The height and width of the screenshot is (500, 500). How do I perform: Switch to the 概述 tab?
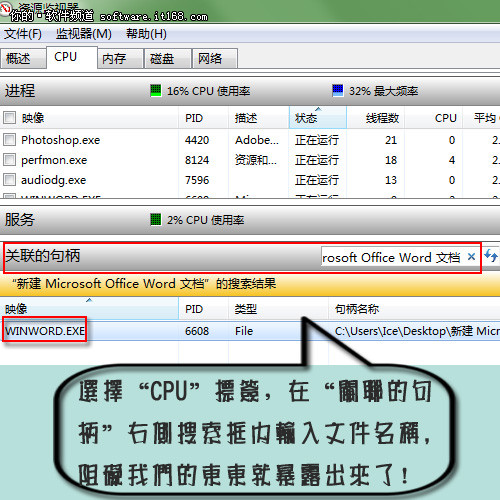click(x=23, y=59)
